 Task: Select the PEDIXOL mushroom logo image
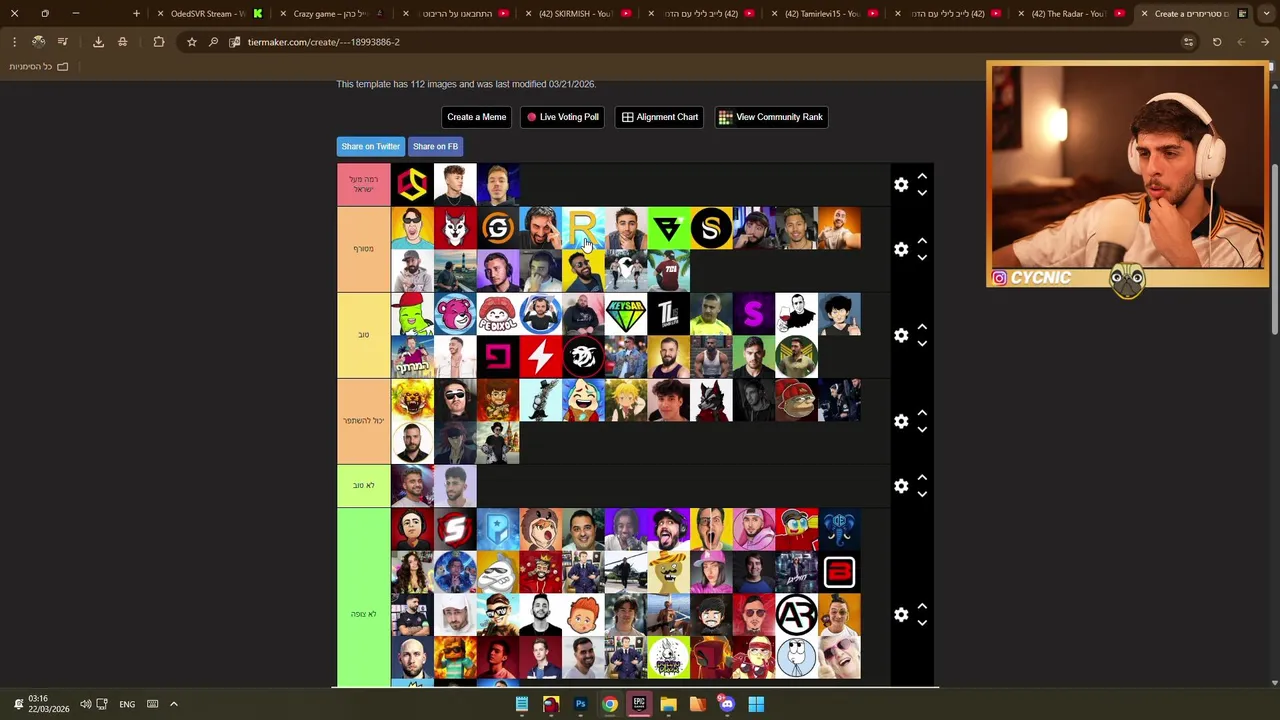click(x=498, y=314)
